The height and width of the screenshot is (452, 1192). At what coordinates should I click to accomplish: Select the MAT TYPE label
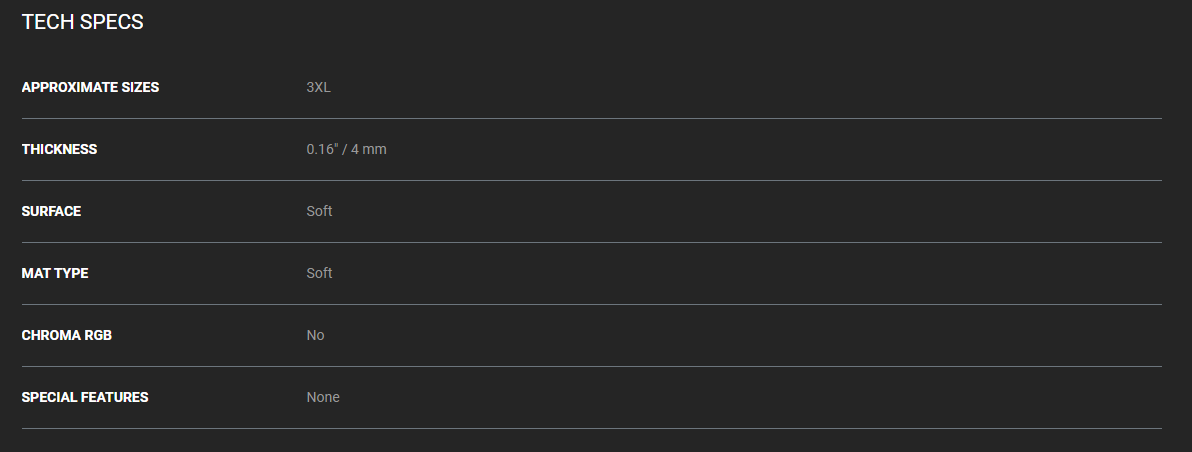click(x=55, y=273)
